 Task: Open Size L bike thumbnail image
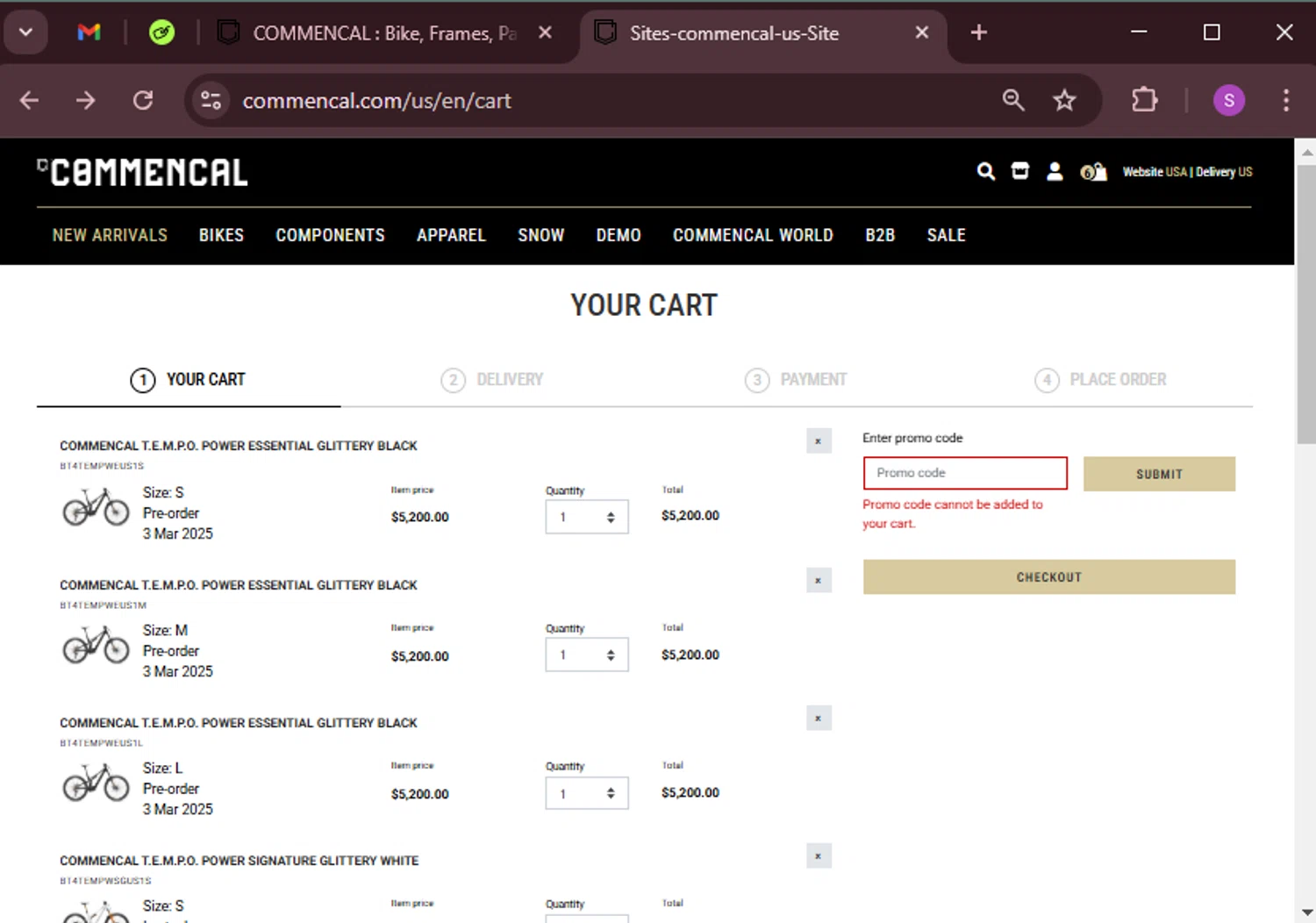pyautogui.click(x=96, y=783)
